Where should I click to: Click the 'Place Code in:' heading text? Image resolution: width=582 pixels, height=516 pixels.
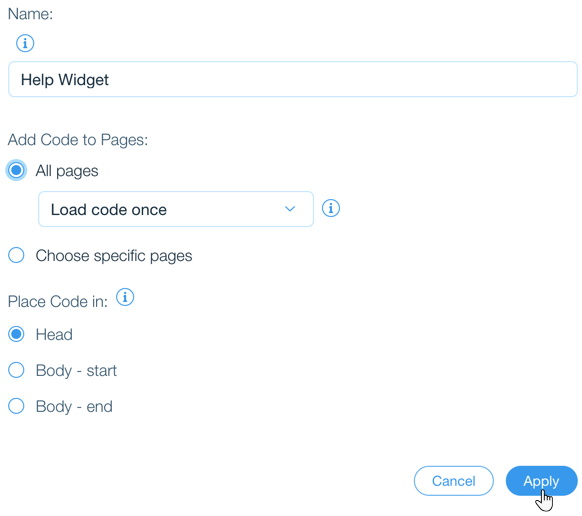(58, 301)
